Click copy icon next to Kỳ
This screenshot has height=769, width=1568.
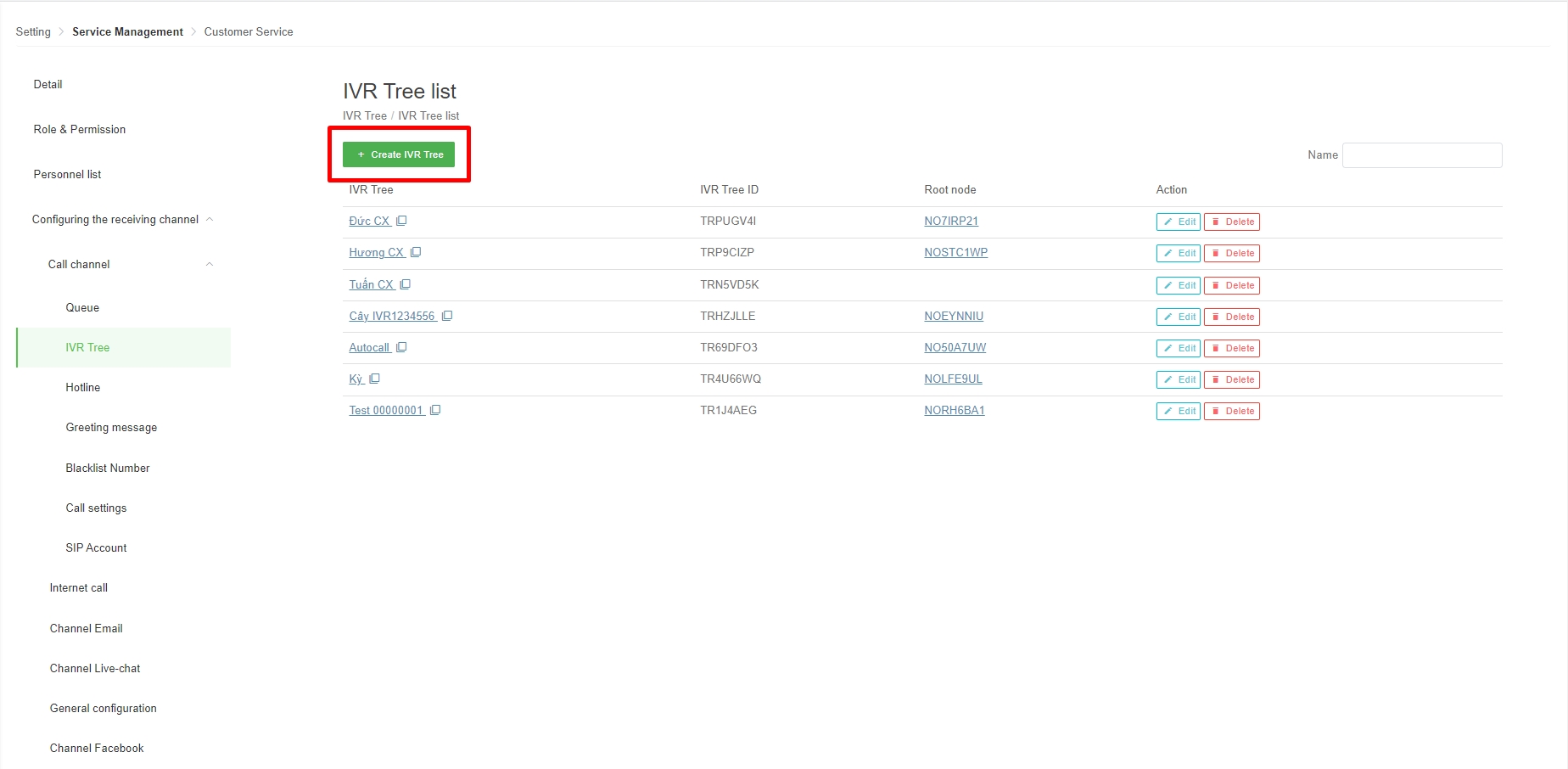(375, 379)
